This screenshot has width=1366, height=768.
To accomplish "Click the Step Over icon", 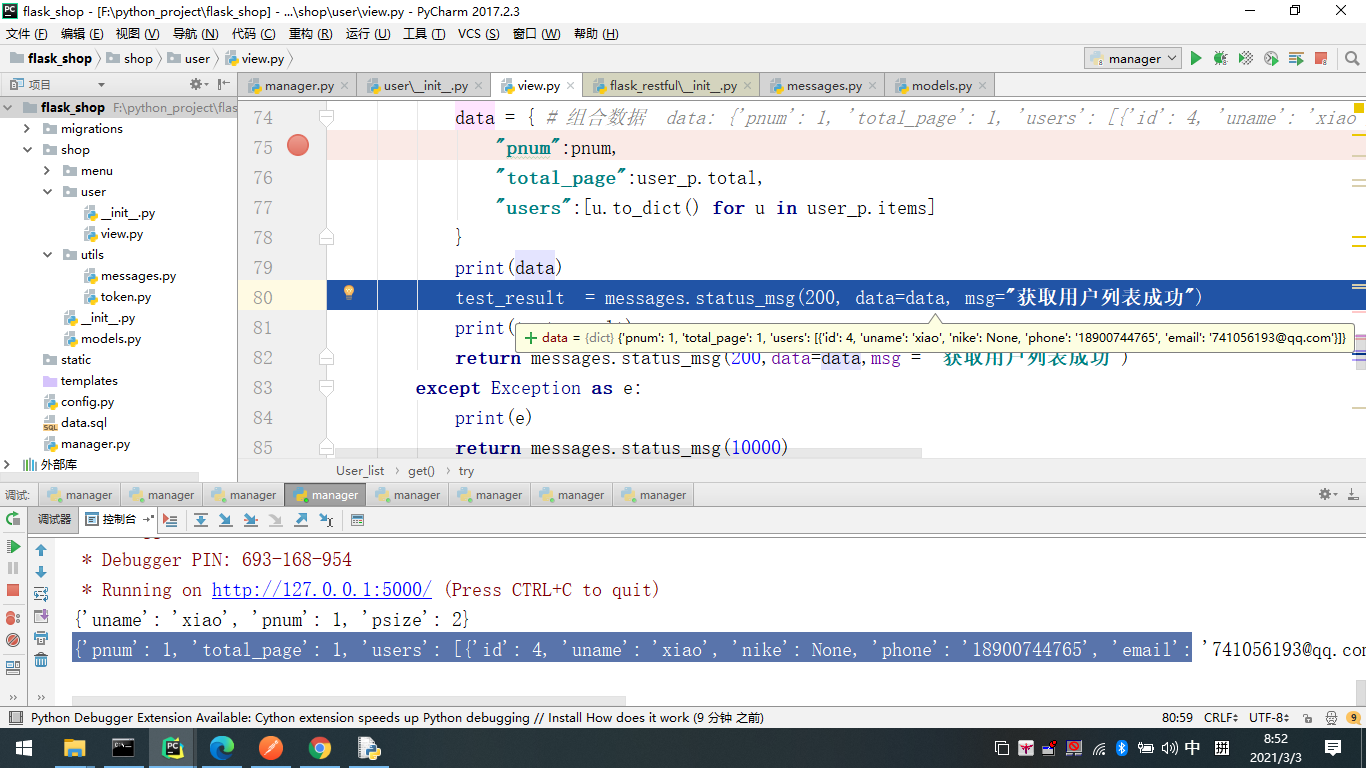I will click(x=201, y=520).
